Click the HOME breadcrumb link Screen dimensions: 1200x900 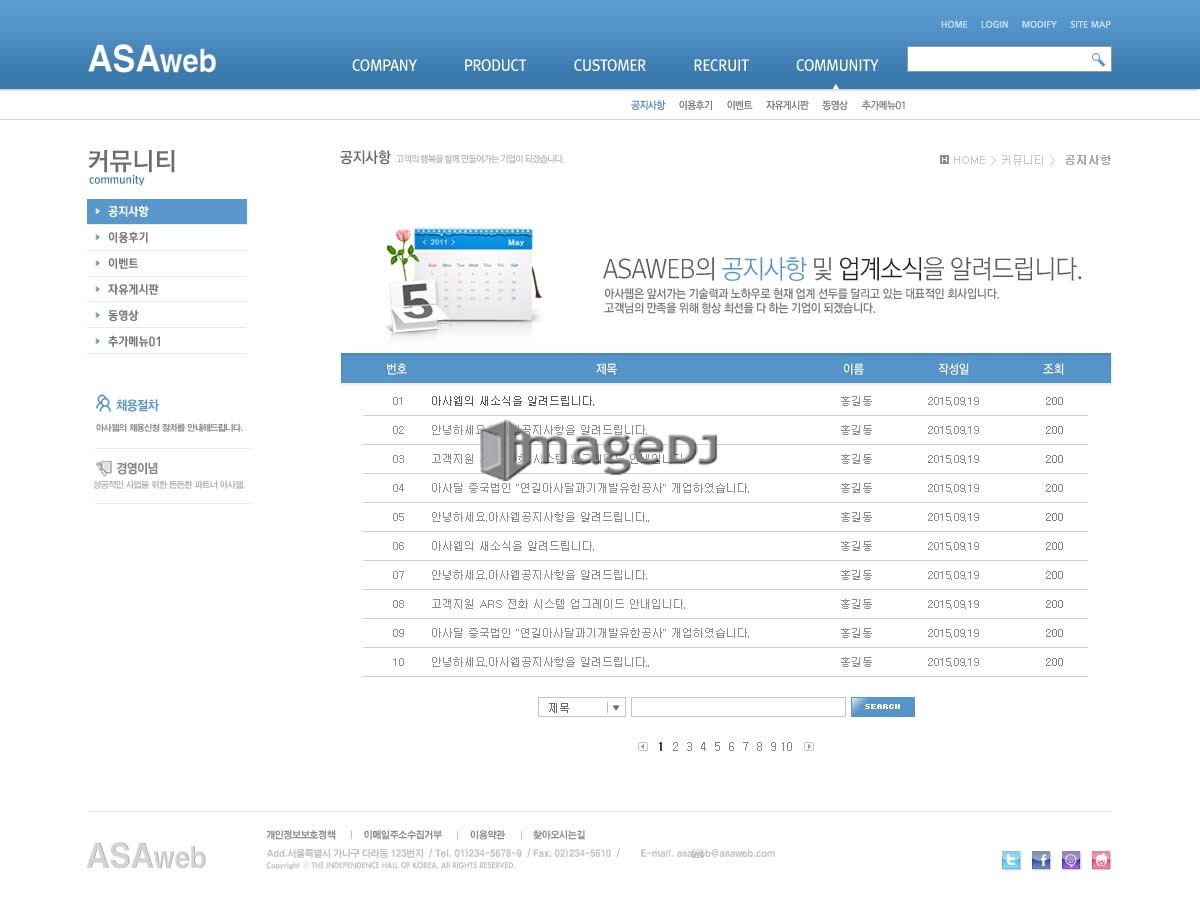969,160
